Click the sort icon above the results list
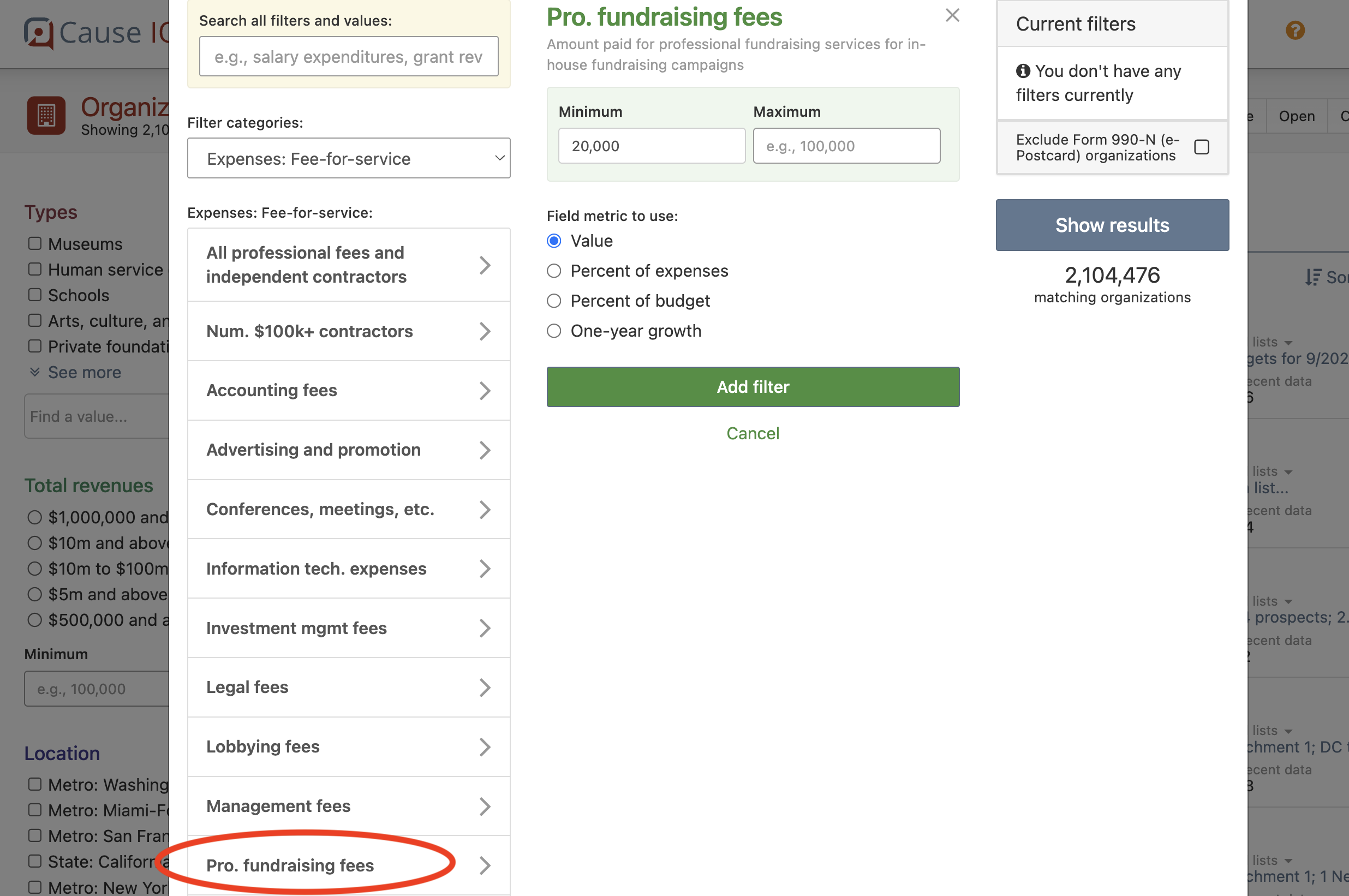Viewport: 1349px width, 896px height. (x=1313, y=277)
